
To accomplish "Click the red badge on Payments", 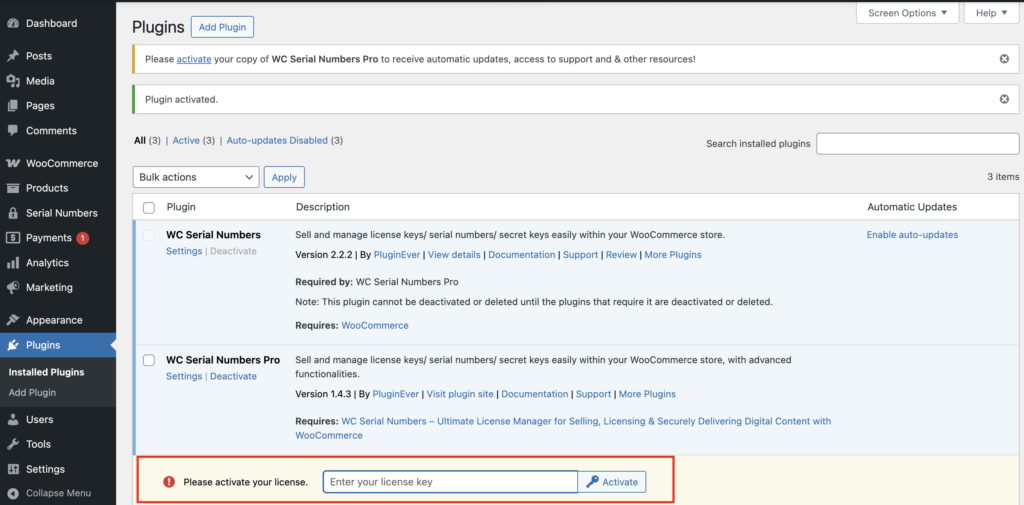I will pyautogui.click(x=82, y=238).
